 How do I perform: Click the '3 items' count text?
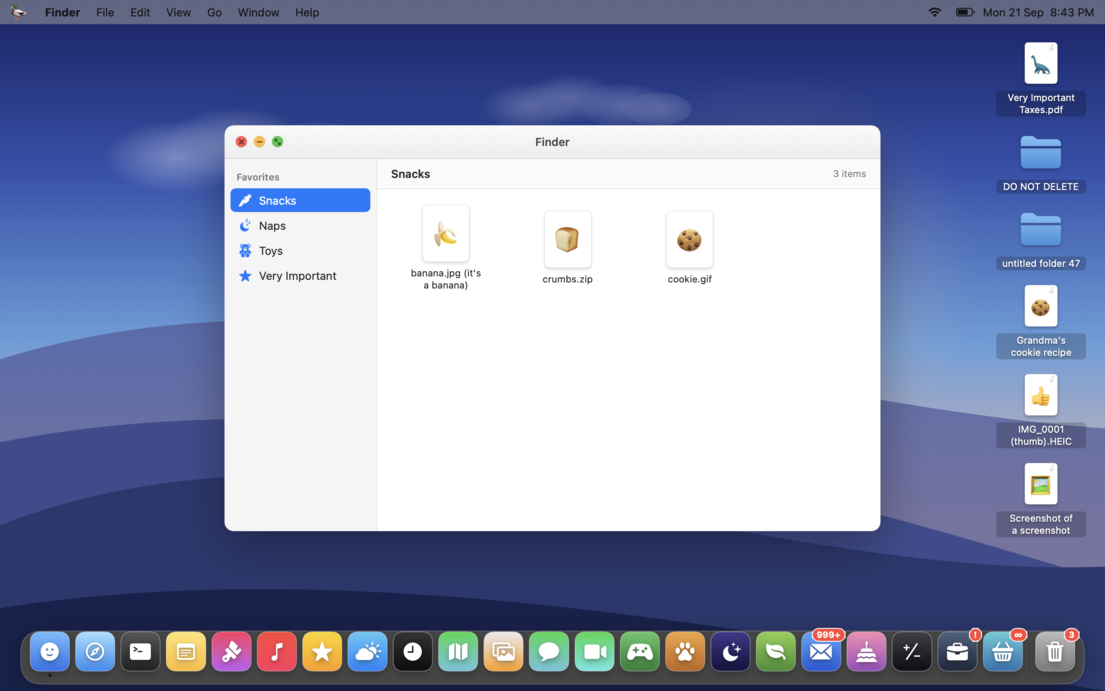tap(849, 173)
